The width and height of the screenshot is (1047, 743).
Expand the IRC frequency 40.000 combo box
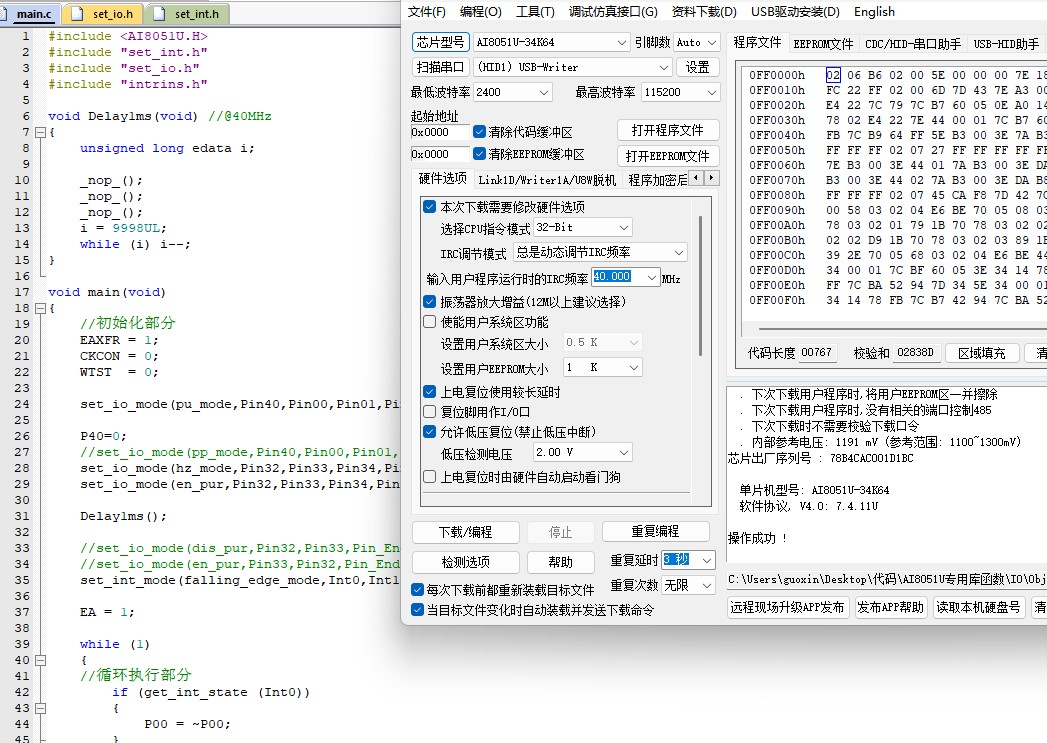coord(626,277)
